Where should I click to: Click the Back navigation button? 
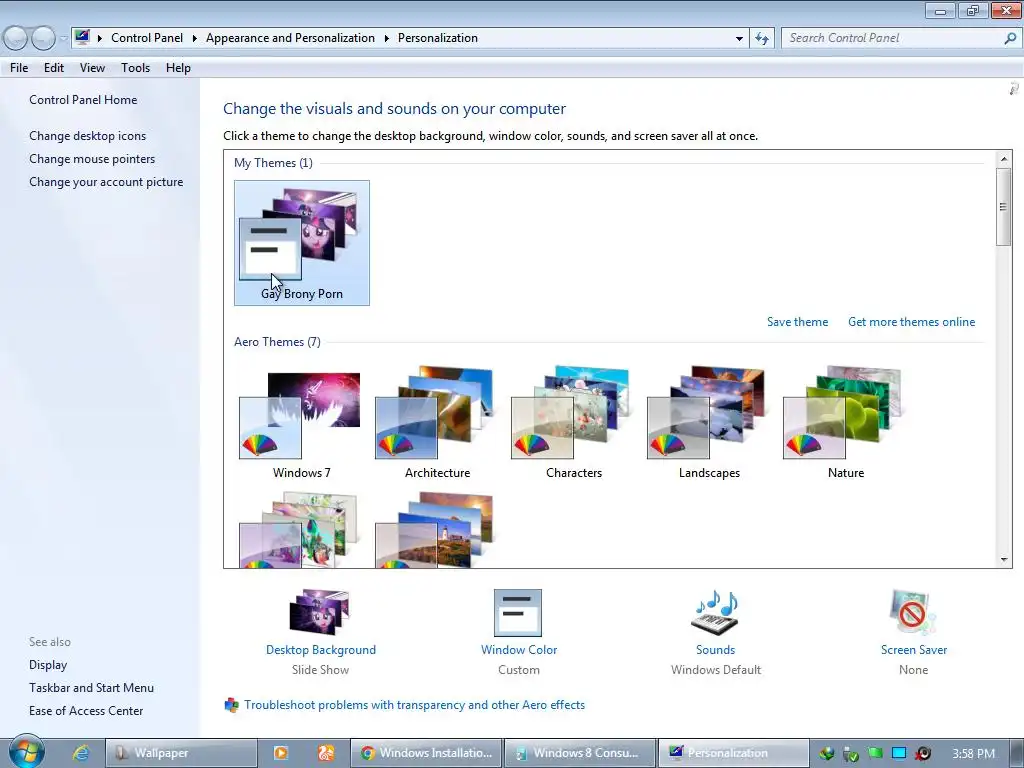click(x=15, y=38)
